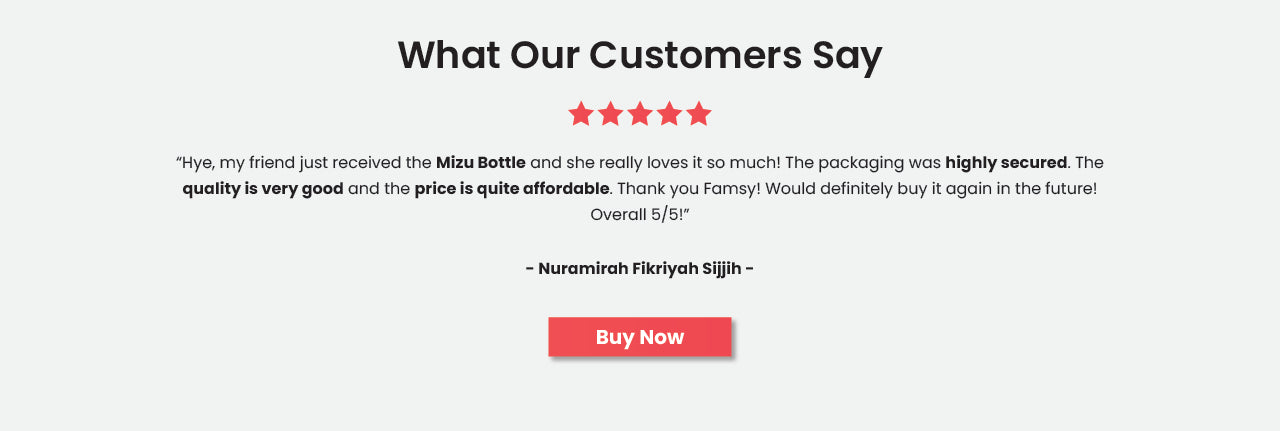Click reviewer name Nuramirah Fikriyah Sijjih

pos(639,268)
